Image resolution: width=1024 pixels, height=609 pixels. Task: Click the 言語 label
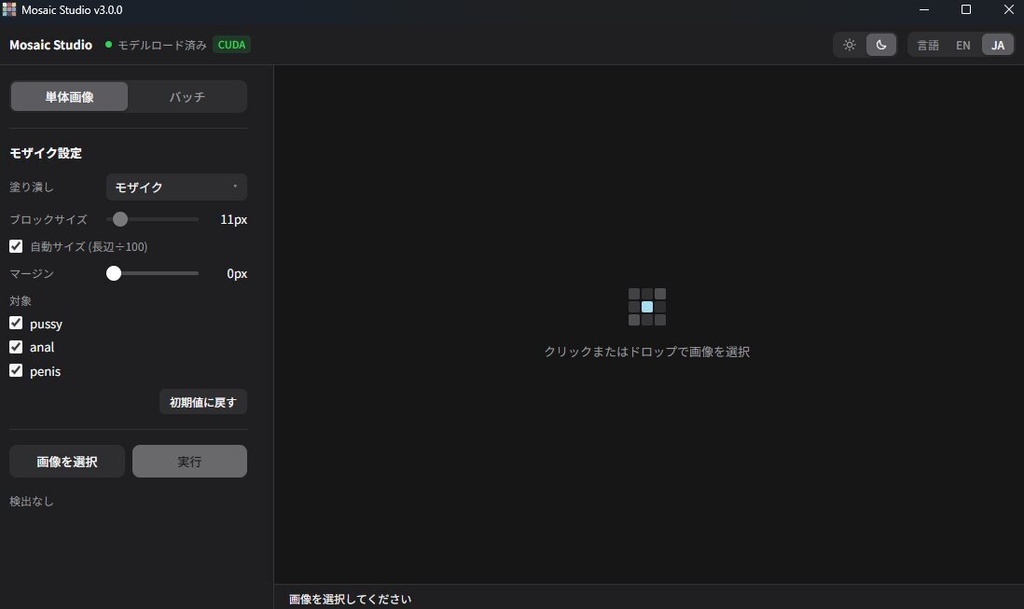pos(928,45)
